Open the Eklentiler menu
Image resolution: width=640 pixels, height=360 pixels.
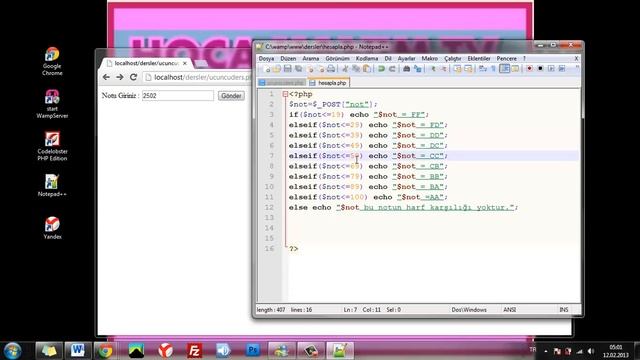(x=479, y=59)
